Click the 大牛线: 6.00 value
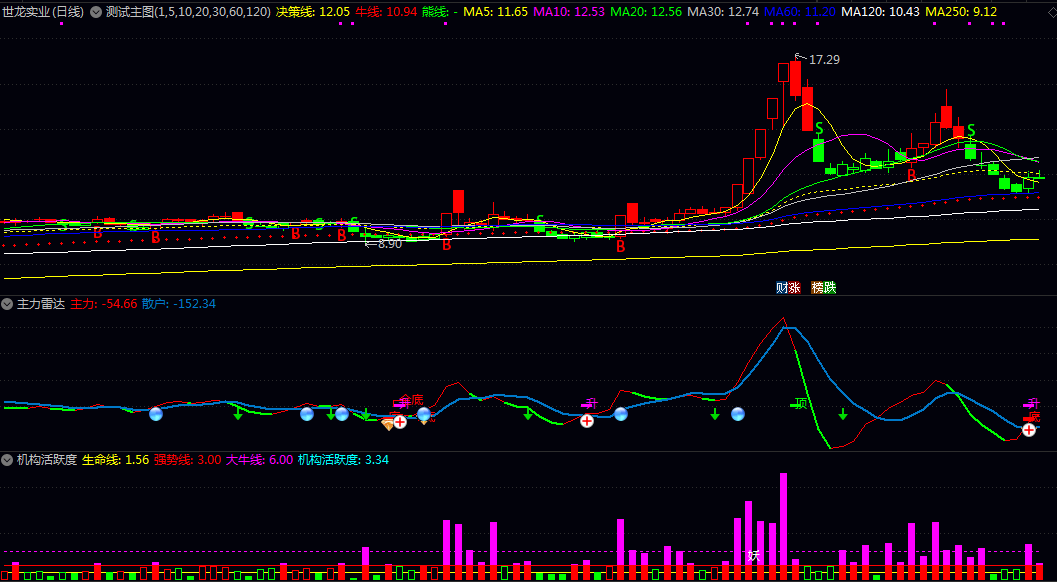Image resolution: width=1057 pixels, height=582 pixels. [260, 460]
